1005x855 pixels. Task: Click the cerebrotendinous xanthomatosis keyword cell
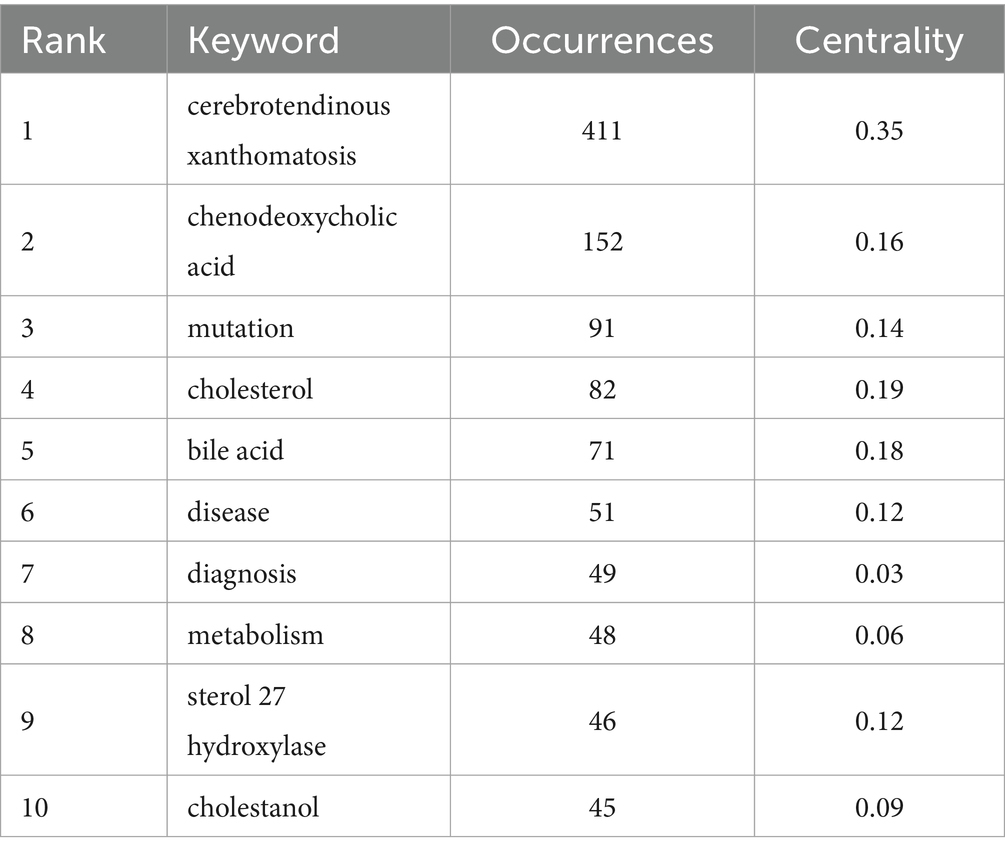[x=309, y=129]
